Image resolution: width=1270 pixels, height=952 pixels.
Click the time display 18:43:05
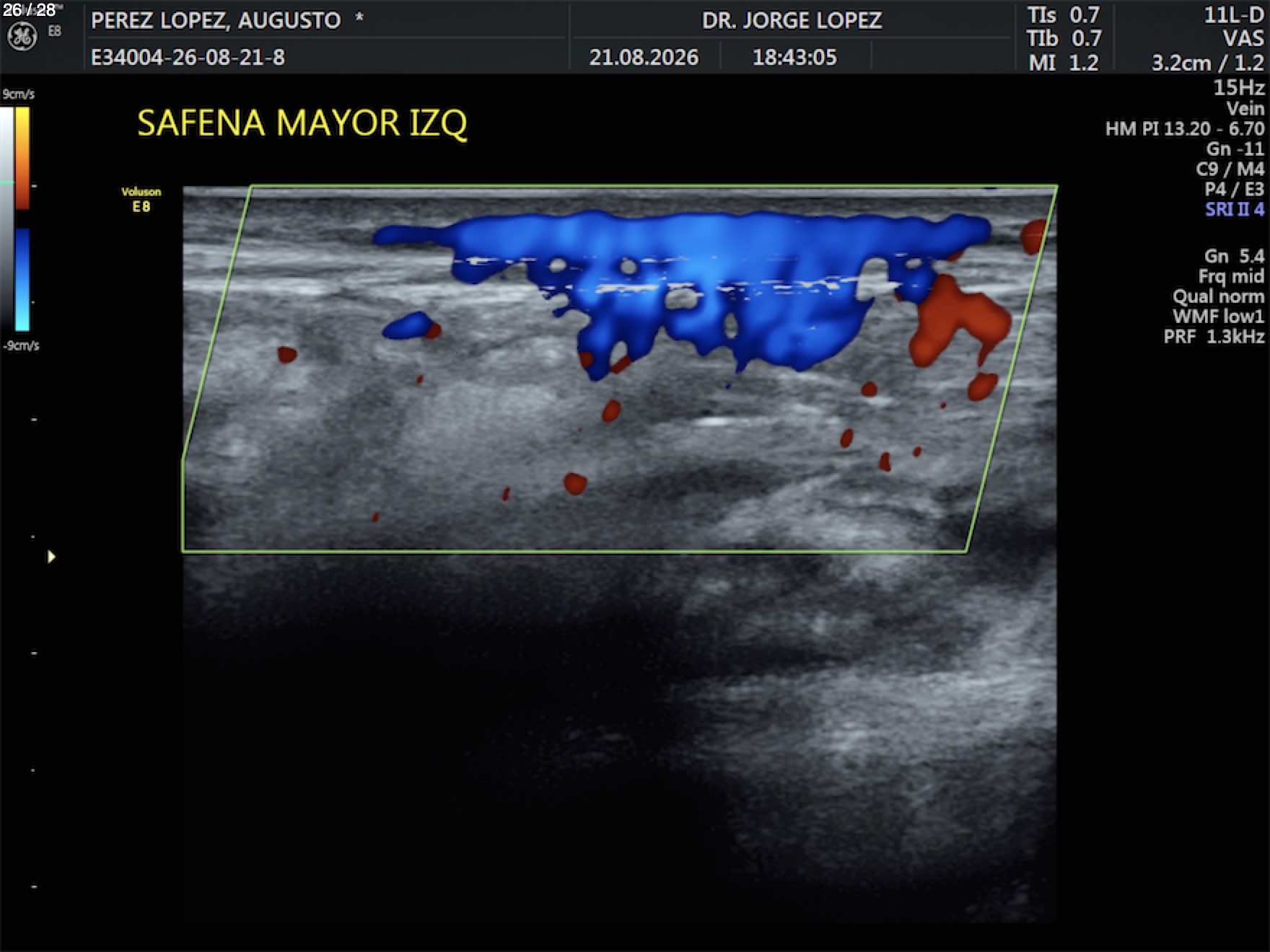point(794,57)
